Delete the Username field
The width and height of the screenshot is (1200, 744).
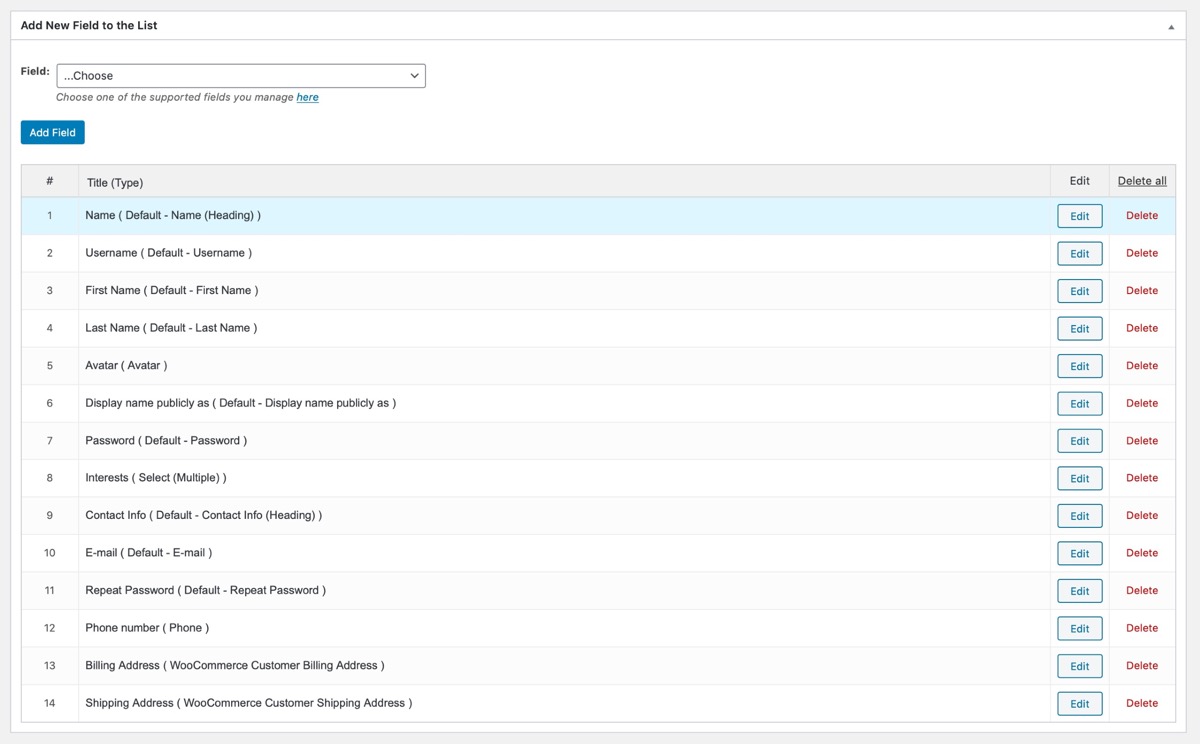pyautogui.click(x=1142, y=253)
